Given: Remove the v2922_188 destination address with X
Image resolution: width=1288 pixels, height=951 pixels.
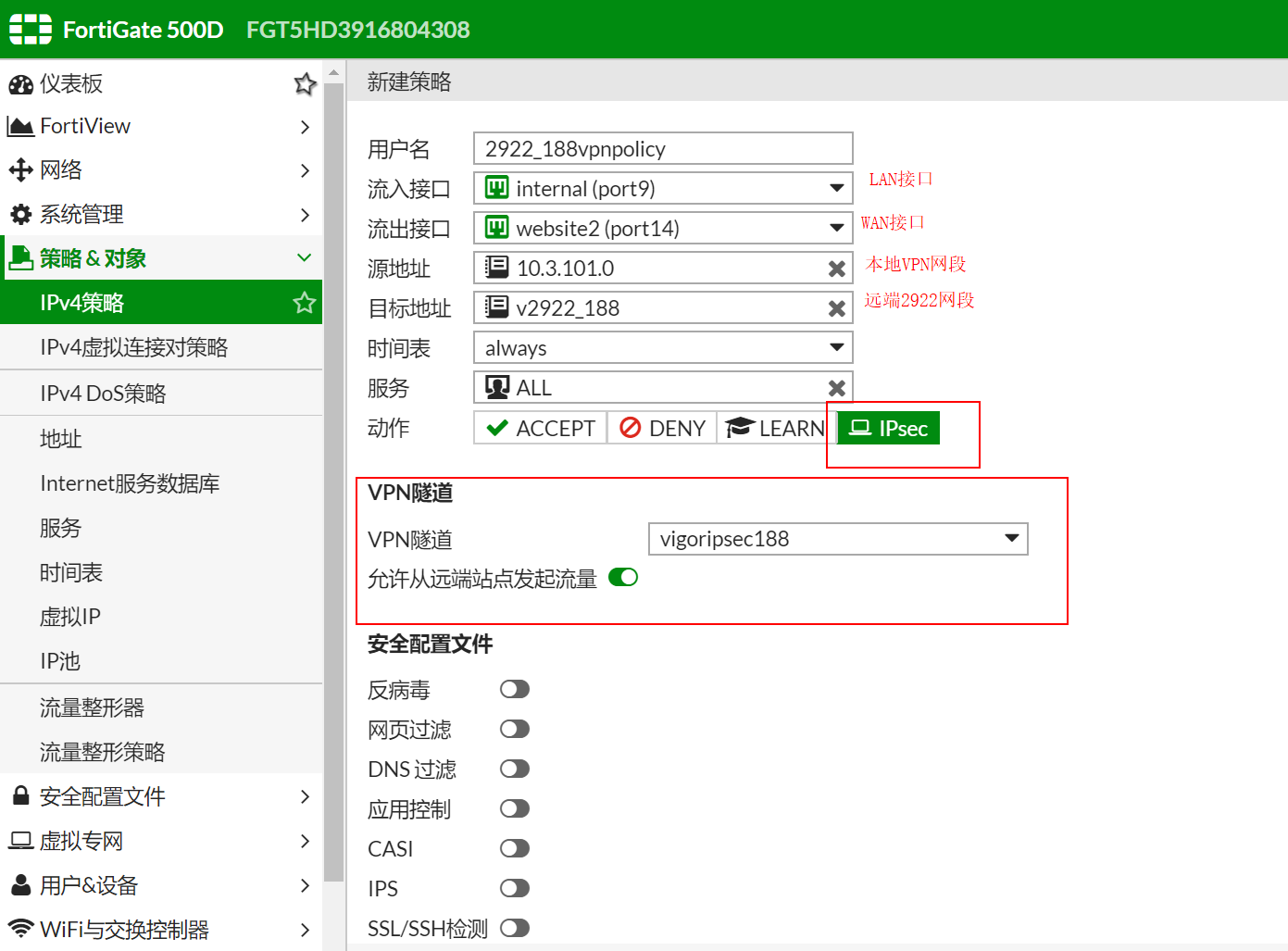Looking at the screenshot, I should [837, 308].
